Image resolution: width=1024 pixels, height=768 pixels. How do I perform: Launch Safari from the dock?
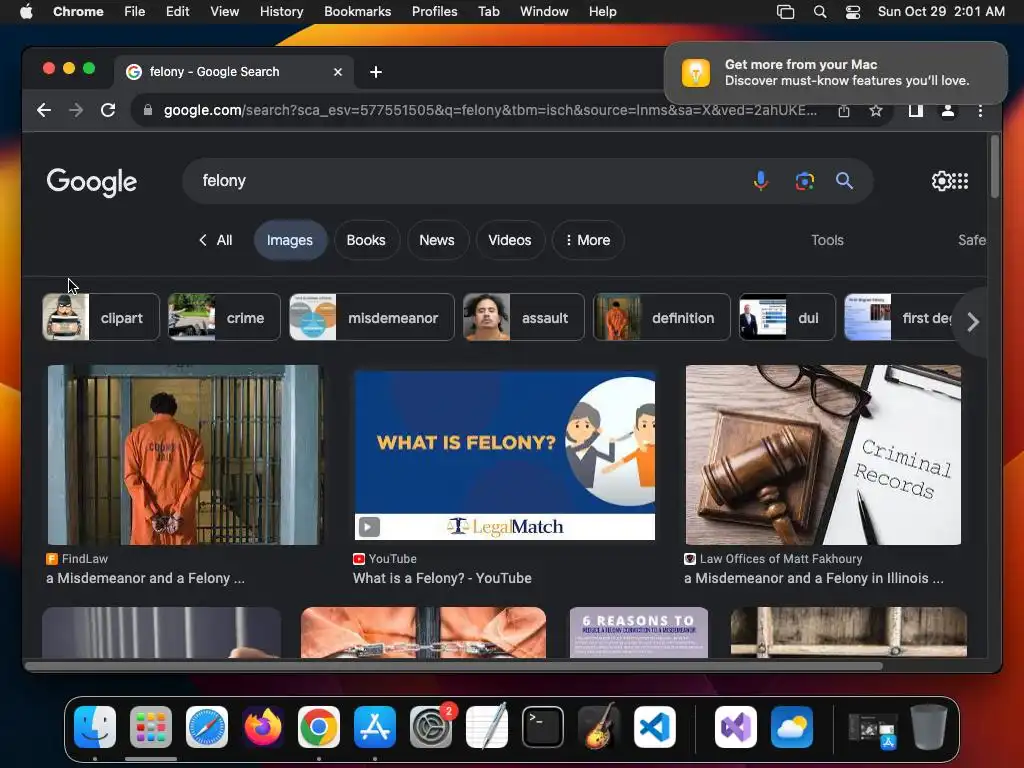coord(207,727)
